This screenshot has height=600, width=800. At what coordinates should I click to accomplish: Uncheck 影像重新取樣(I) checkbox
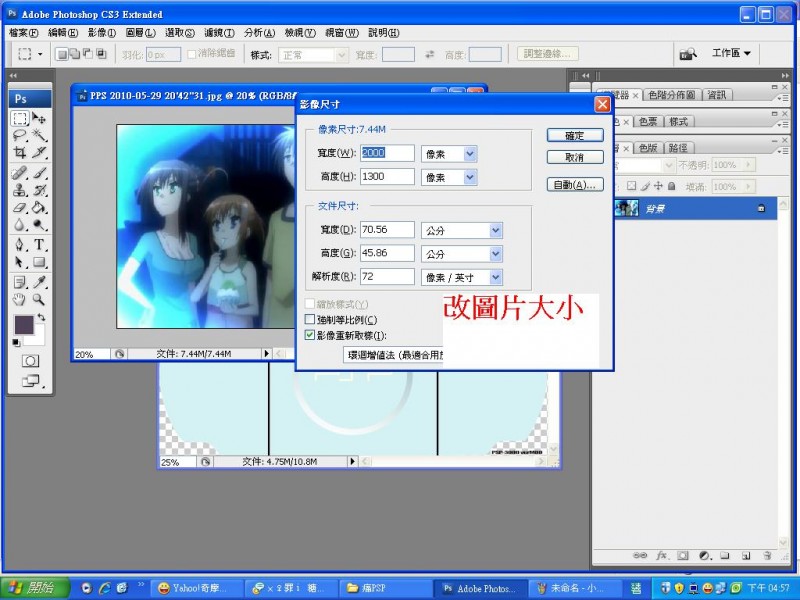(310, 335)
